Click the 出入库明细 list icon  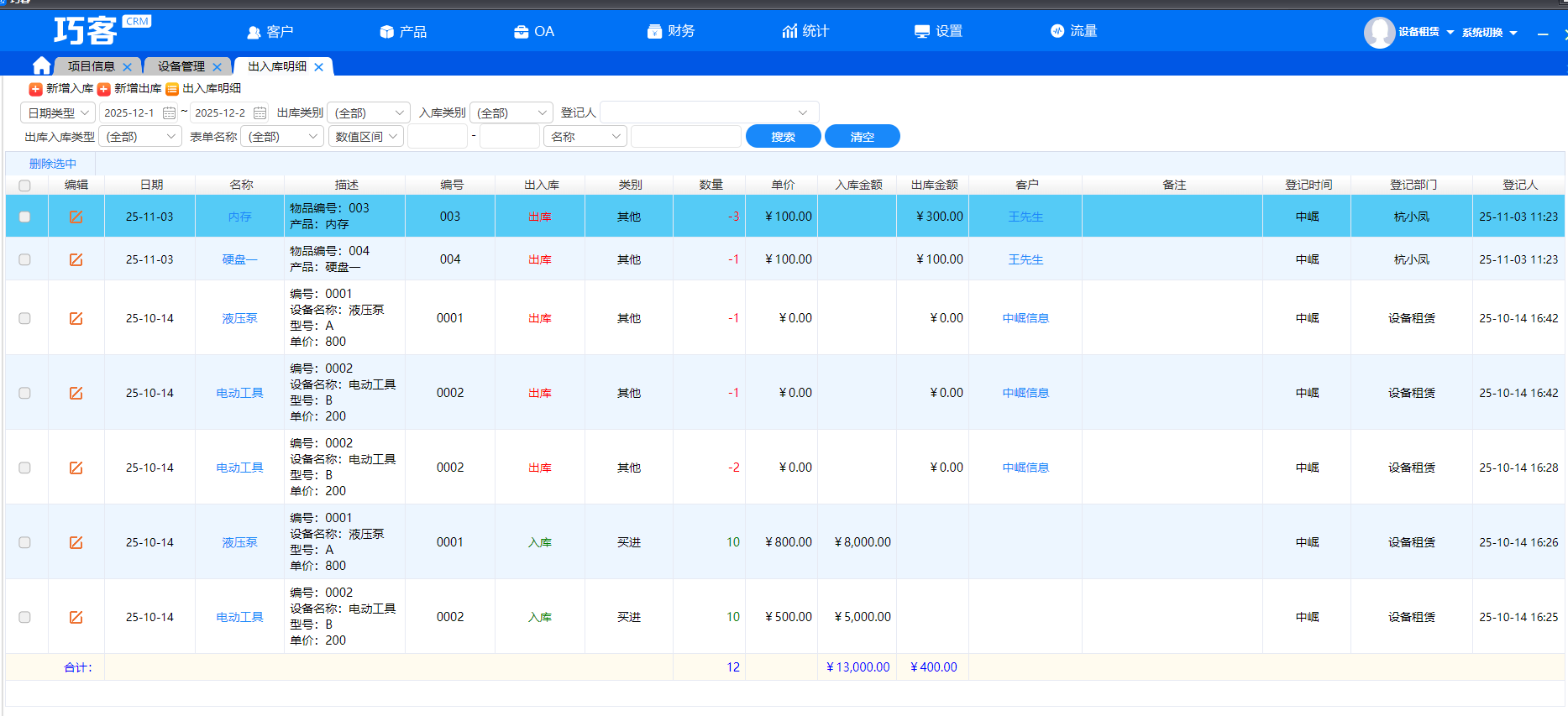172,89
